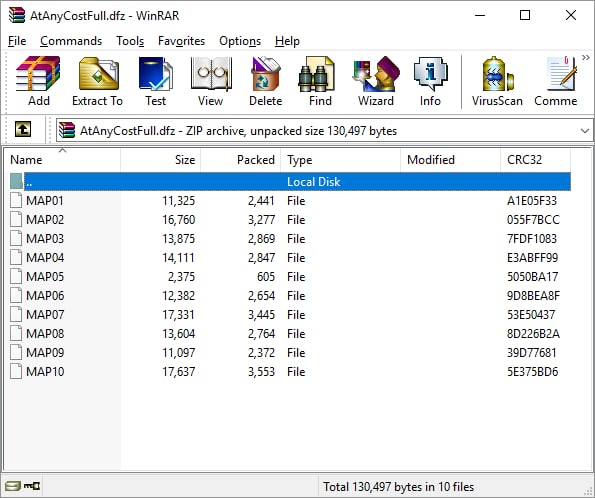
Task: Click CRC32 value E3ABFF99
Action: (x=532, y=257)
